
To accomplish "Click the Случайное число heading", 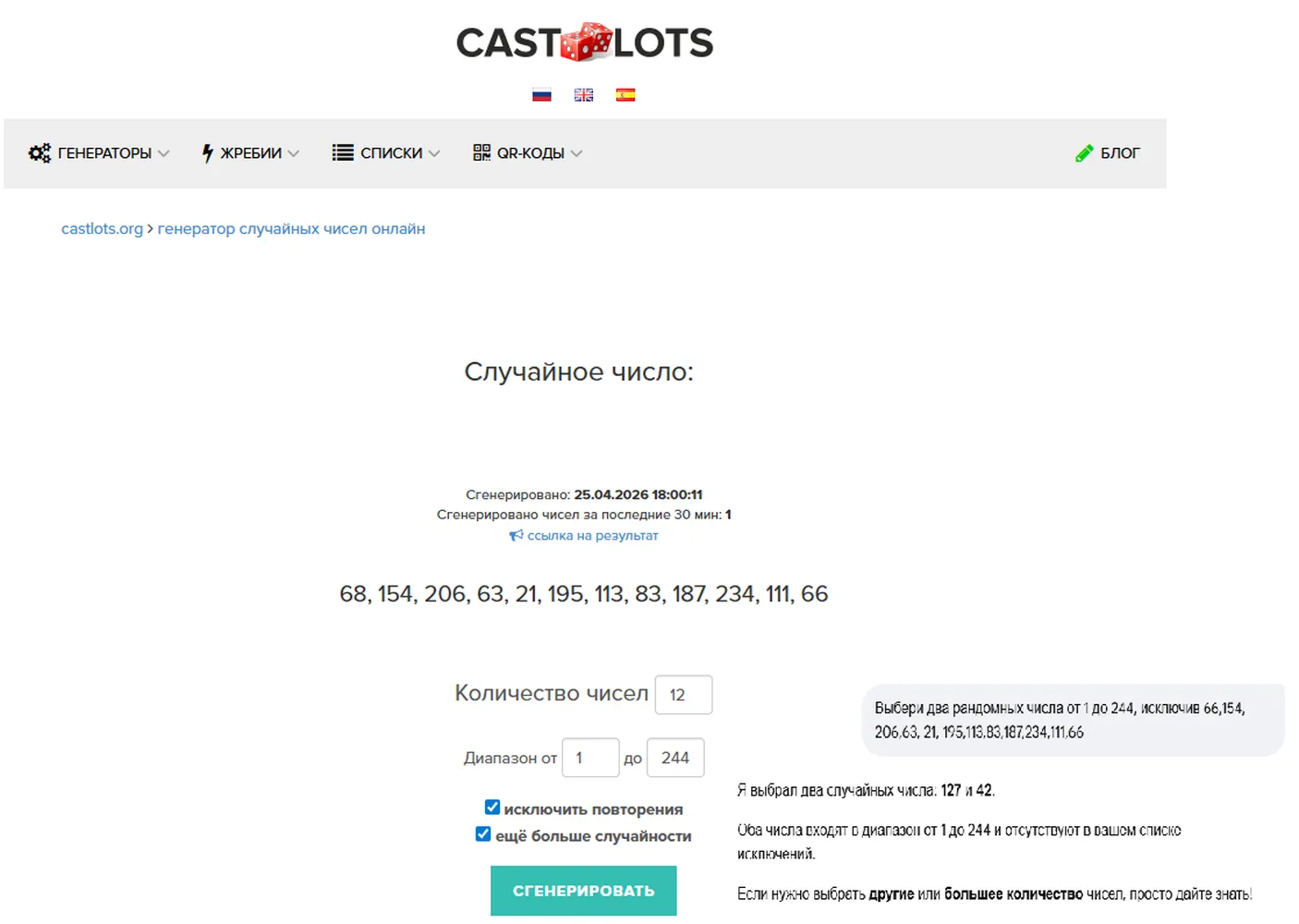I will pyautogui.click(x=578, y=371).
